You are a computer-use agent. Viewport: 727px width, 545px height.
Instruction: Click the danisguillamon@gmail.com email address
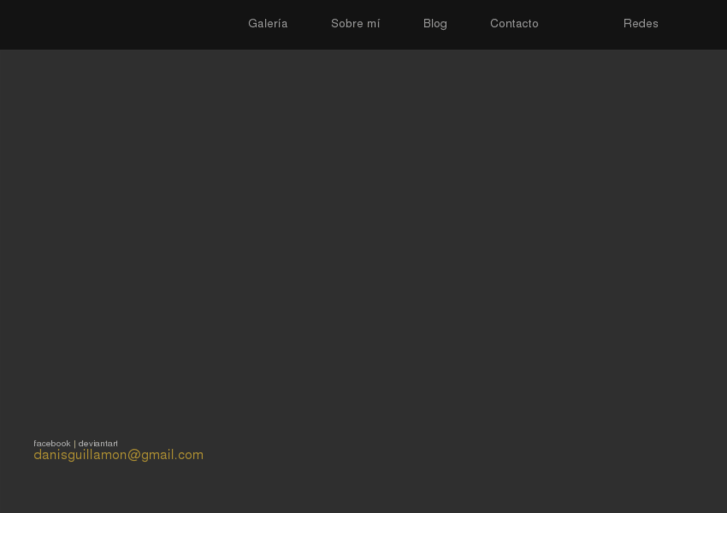pyautogui.click(x=118, y=455)
